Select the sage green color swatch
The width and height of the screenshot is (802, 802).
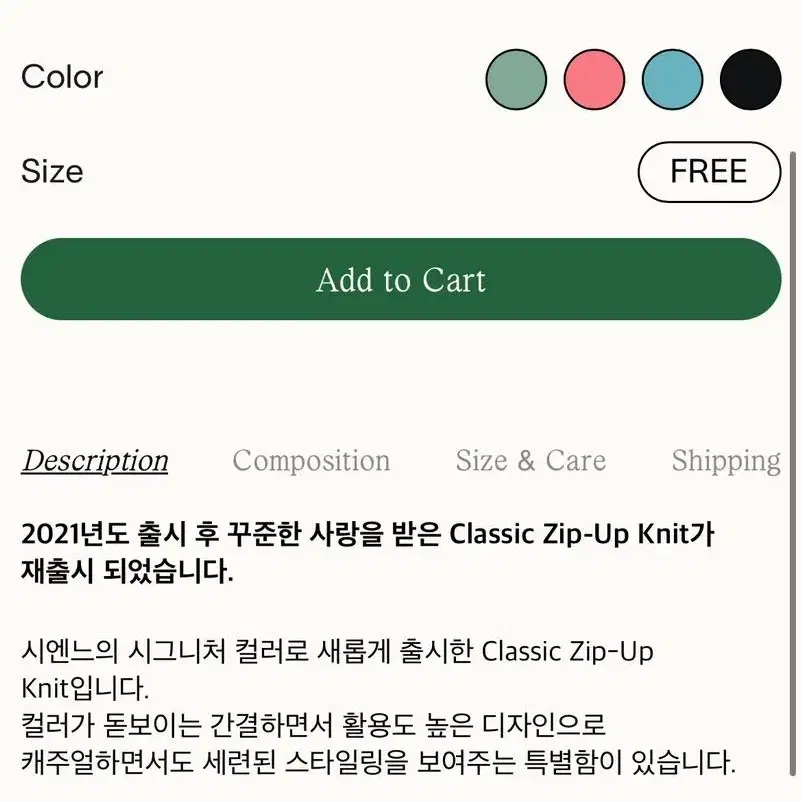pyautogui.click(x=516, y=79)
